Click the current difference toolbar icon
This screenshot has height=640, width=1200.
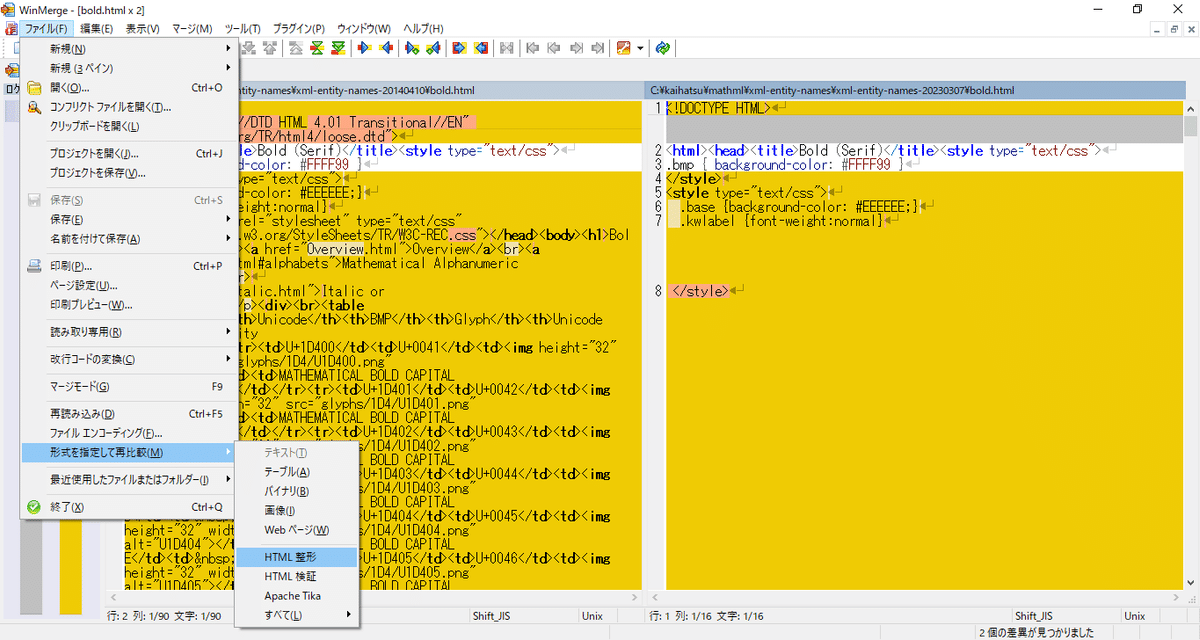pos(317,48)
